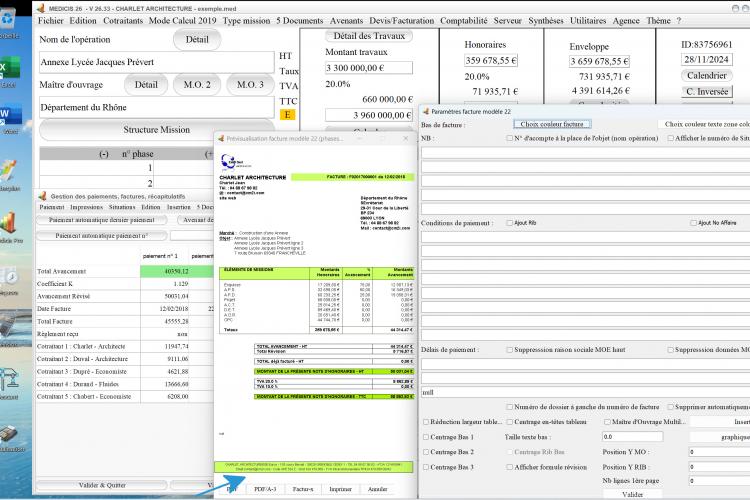Select the Date Facture cell 12/02/2018
Image resolution: width=750 pixels, height=500 pixels.
click(165, 309)
